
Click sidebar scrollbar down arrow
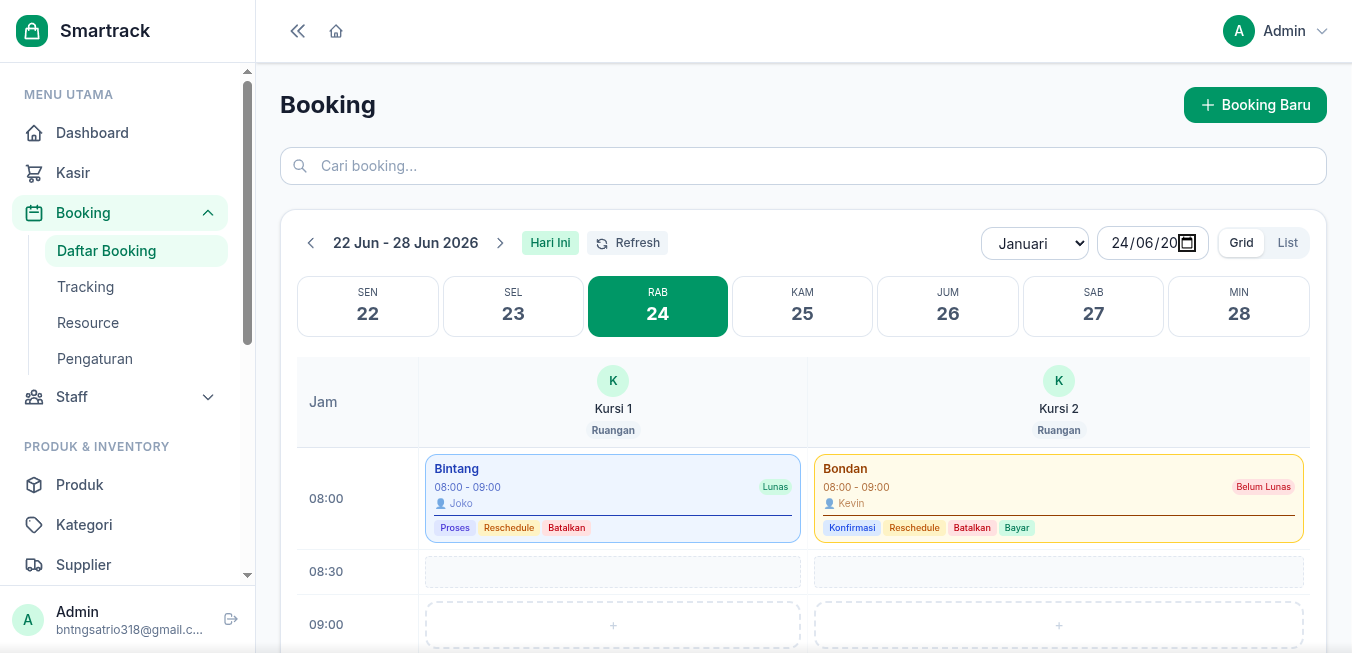click(248, 576)
